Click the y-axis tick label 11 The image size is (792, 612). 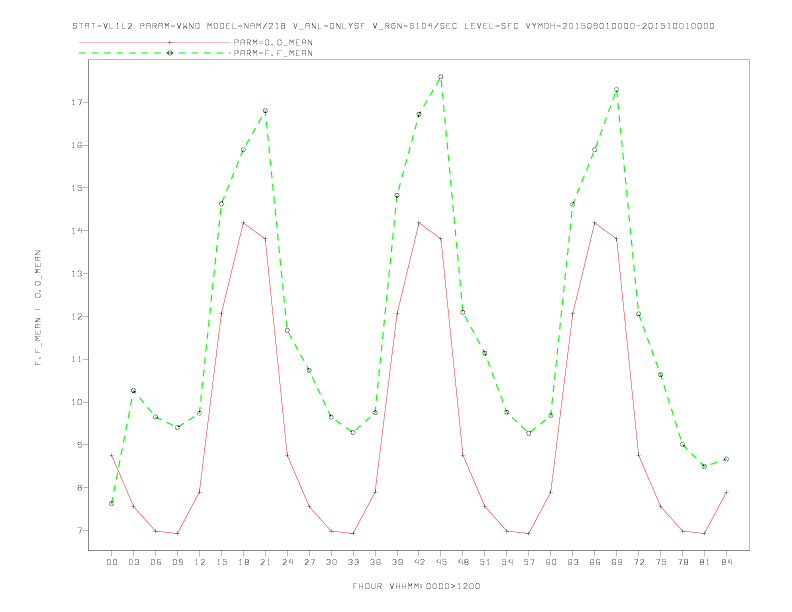click(77, 360)
